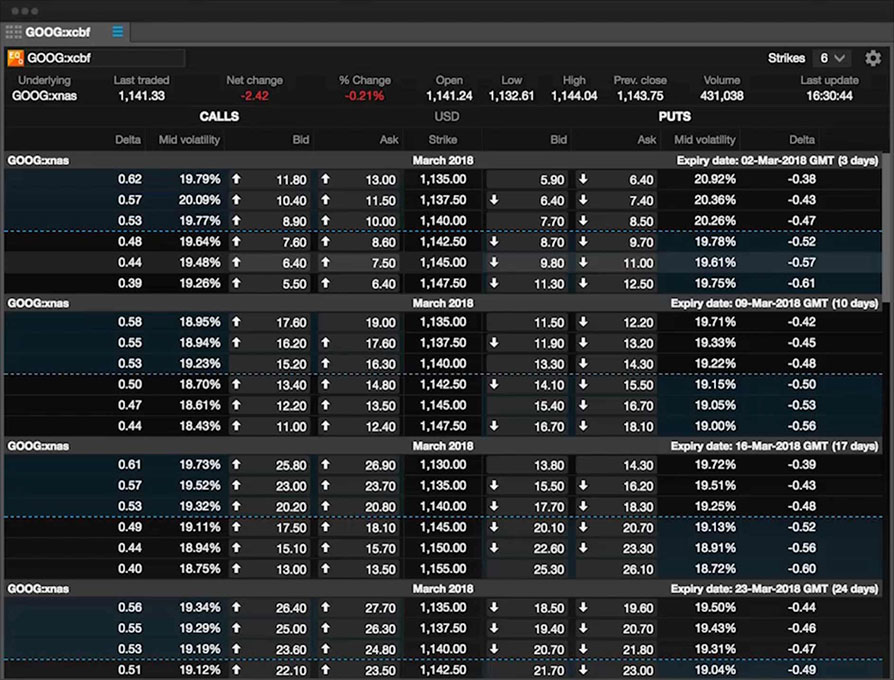
Task: Open the Strikes count dropdown
Action: [x=832, y=58]
